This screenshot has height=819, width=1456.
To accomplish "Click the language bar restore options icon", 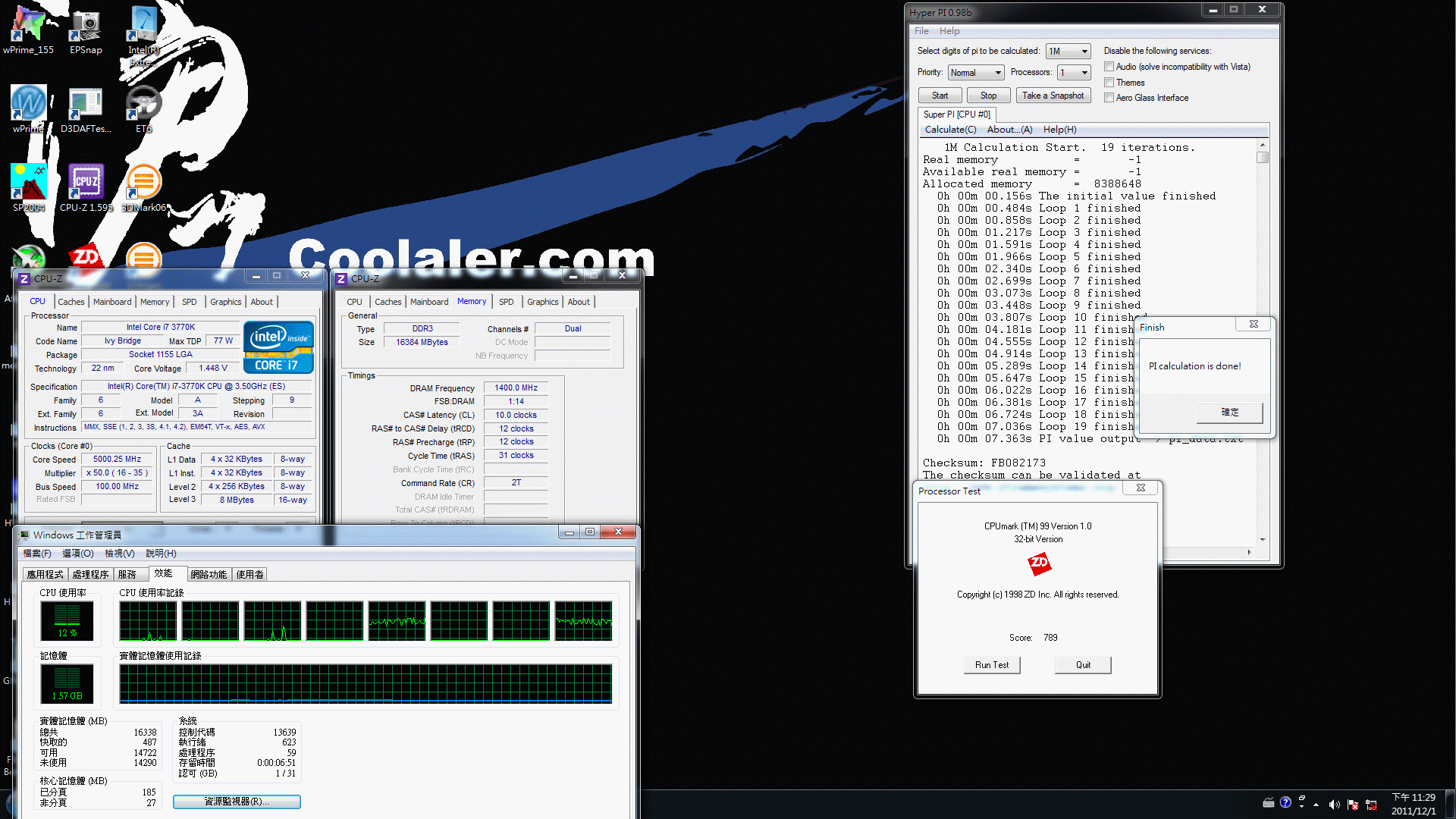I will (x=1302, y=799).
